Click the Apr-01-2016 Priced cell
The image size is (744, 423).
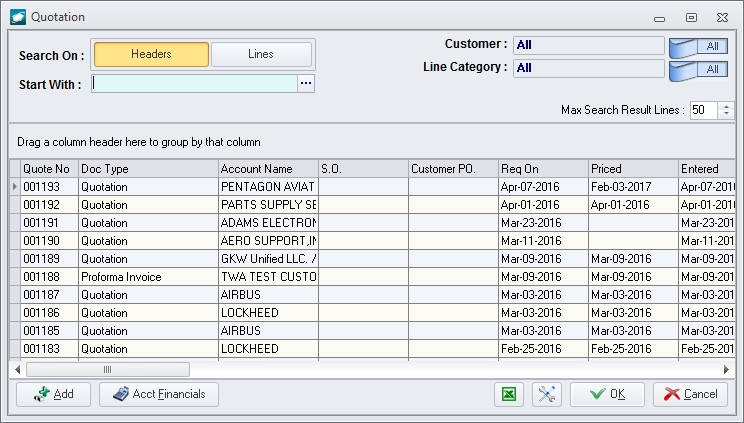click(x=633, y=205)
